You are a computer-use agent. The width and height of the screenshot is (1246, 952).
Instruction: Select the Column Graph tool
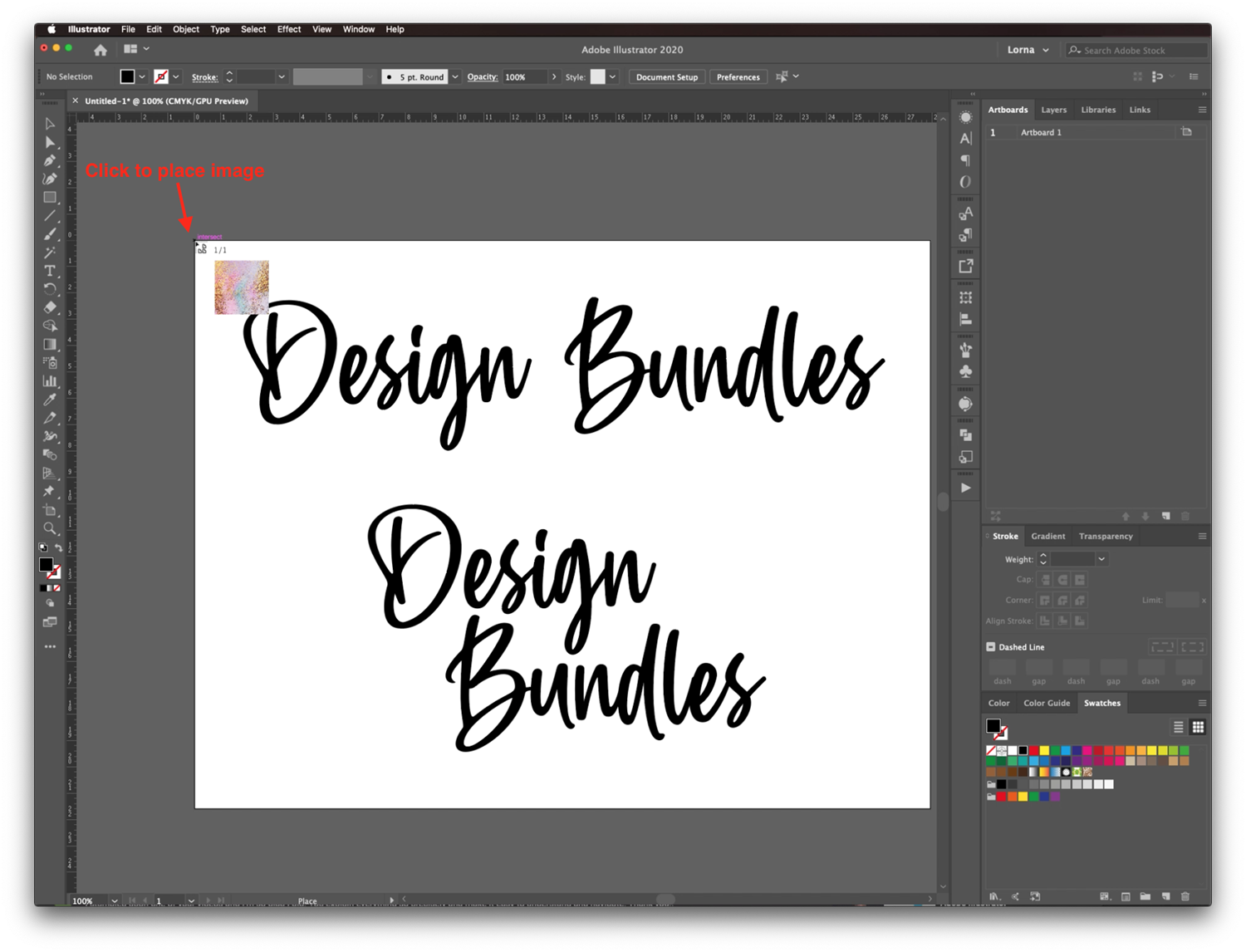tap(50, 381)
